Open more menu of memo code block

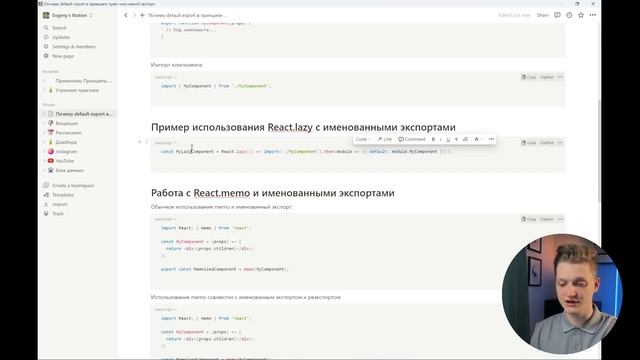[560, 219]
